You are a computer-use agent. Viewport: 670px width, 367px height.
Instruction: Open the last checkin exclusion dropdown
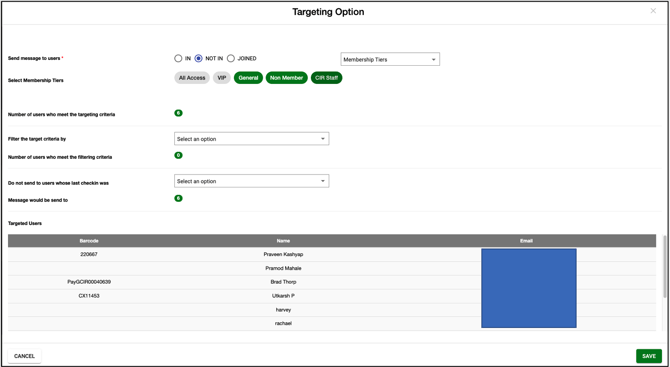pos(252,181)
